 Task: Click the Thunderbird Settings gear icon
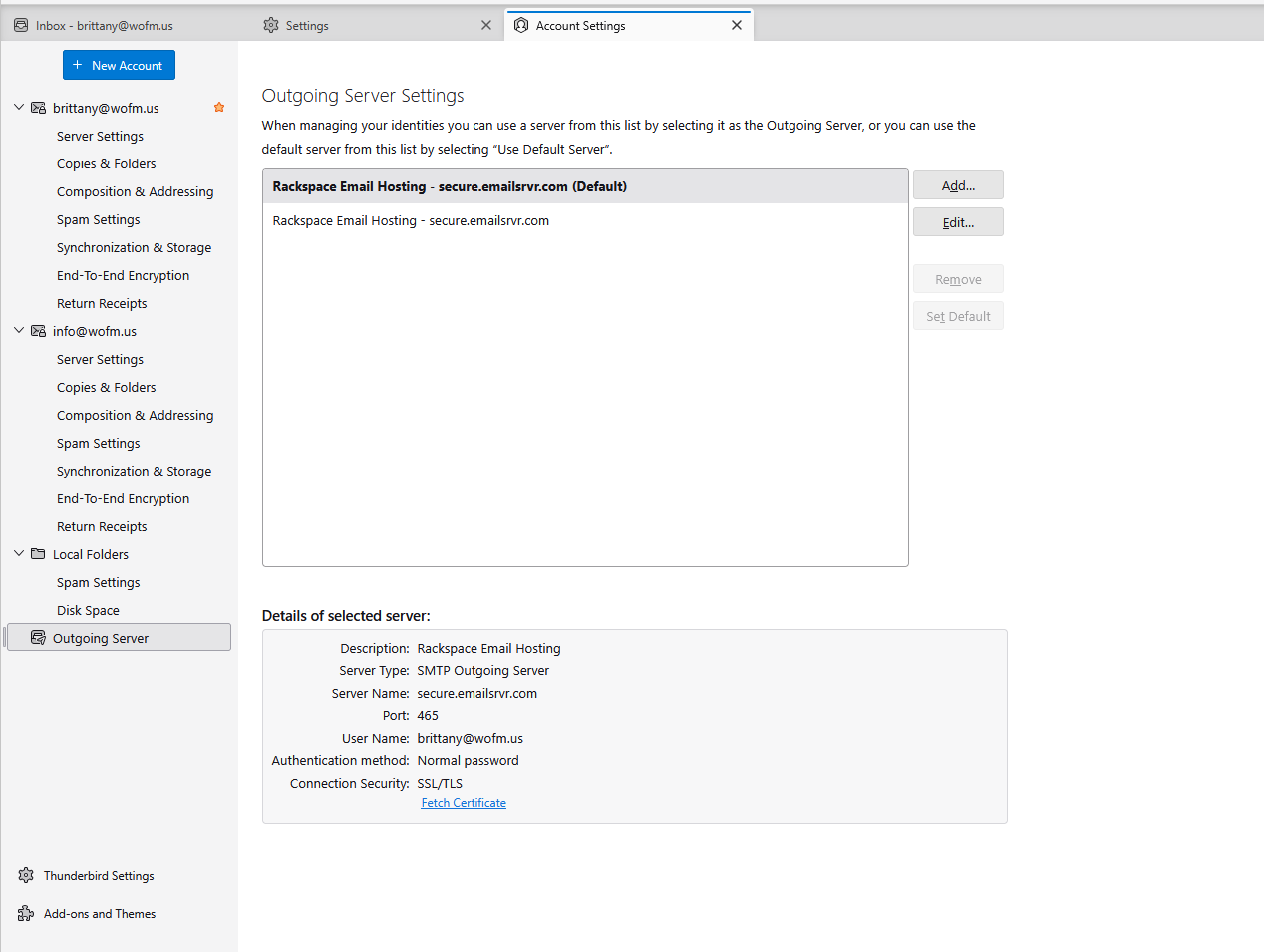[26, 875]
